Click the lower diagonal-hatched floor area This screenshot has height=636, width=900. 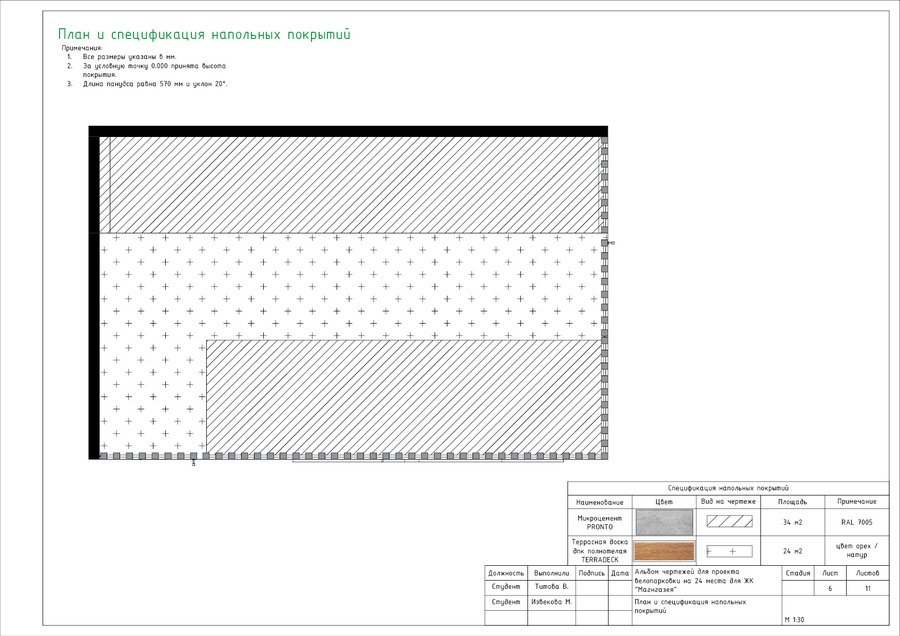tap(404, 396)
